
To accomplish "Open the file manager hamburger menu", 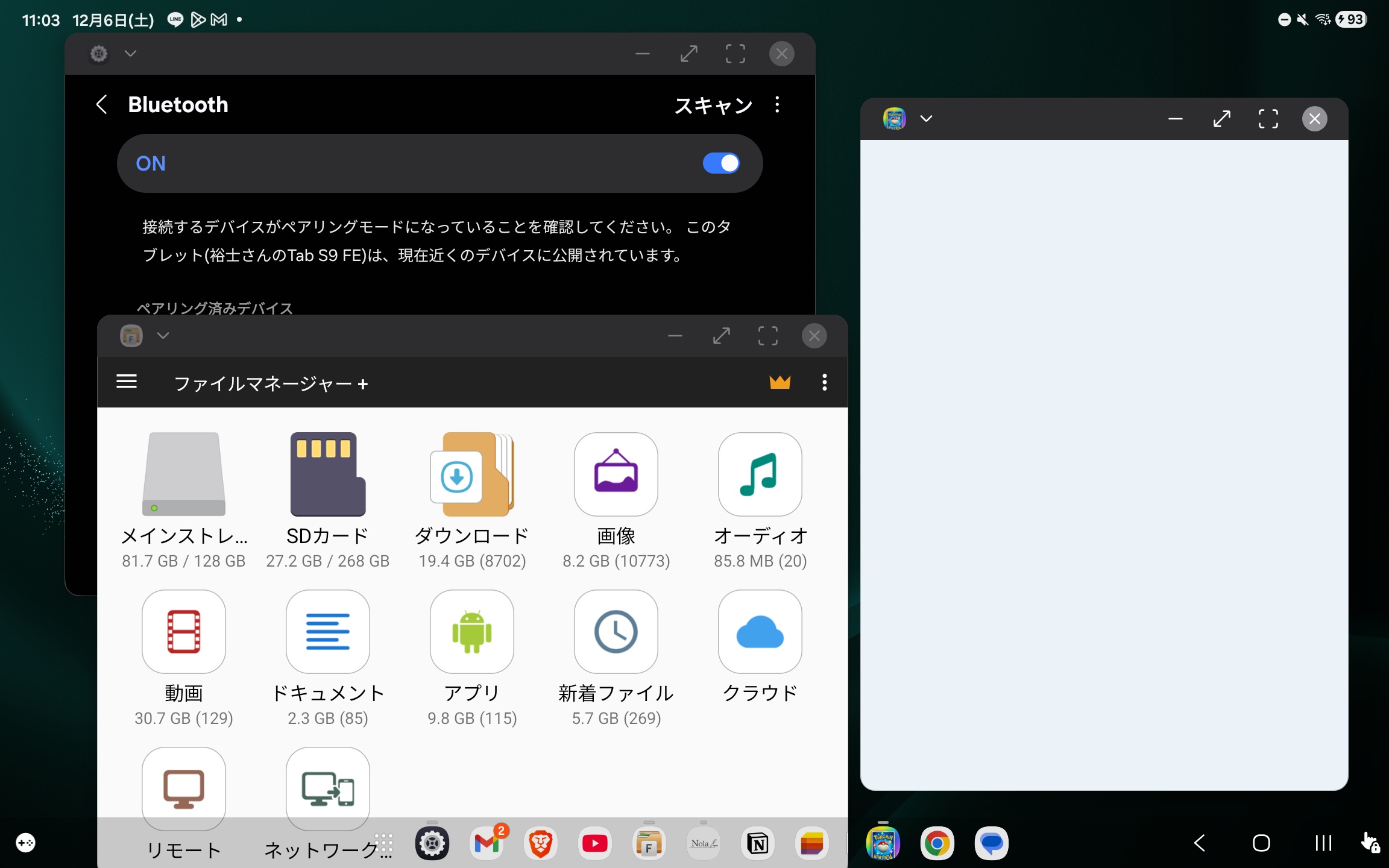I will (127, 382).
